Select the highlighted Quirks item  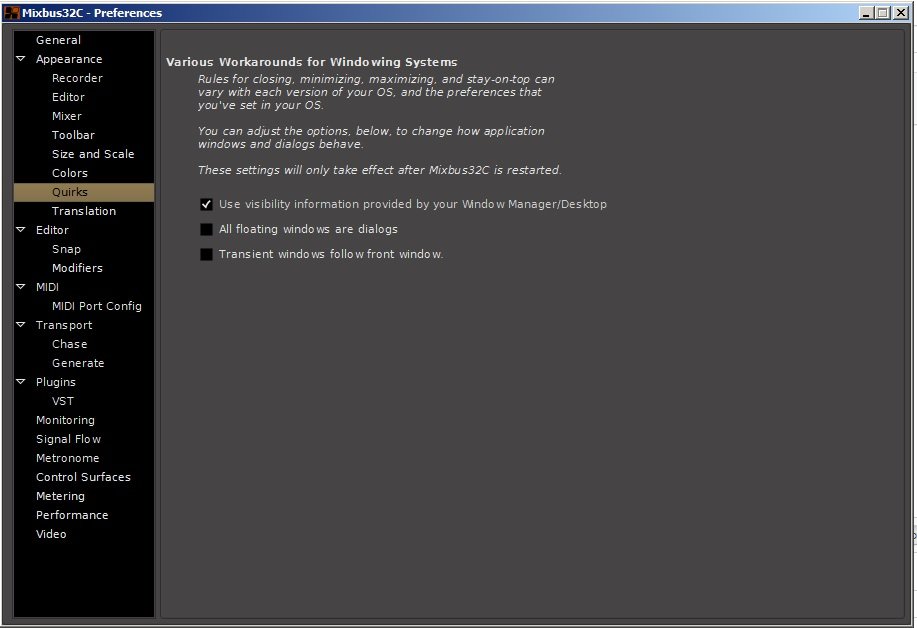tap(84, 192)
